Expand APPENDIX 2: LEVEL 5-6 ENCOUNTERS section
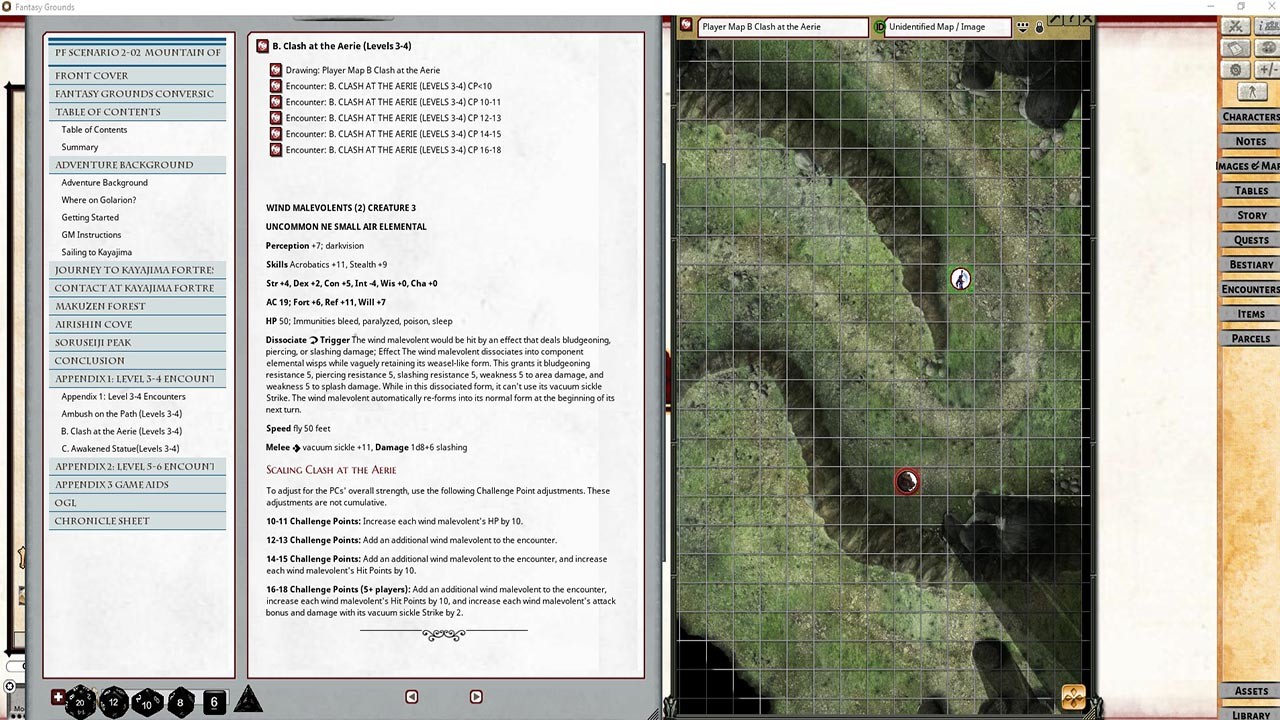 click(137, 466)
